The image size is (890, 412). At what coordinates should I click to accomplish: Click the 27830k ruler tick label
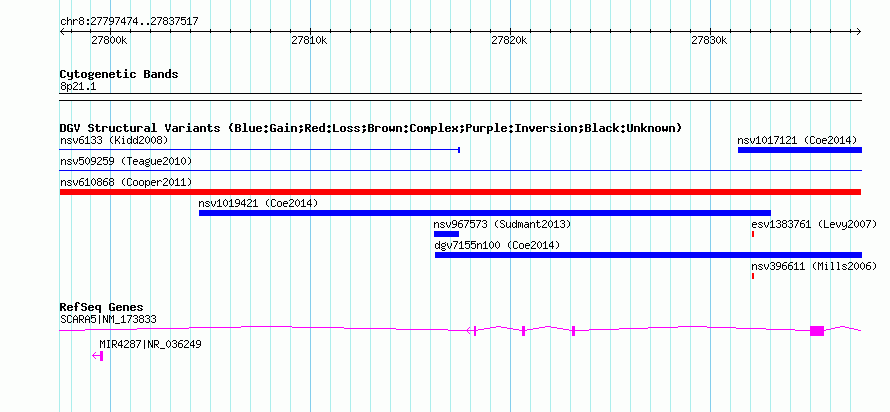click(x=710, y=41)
